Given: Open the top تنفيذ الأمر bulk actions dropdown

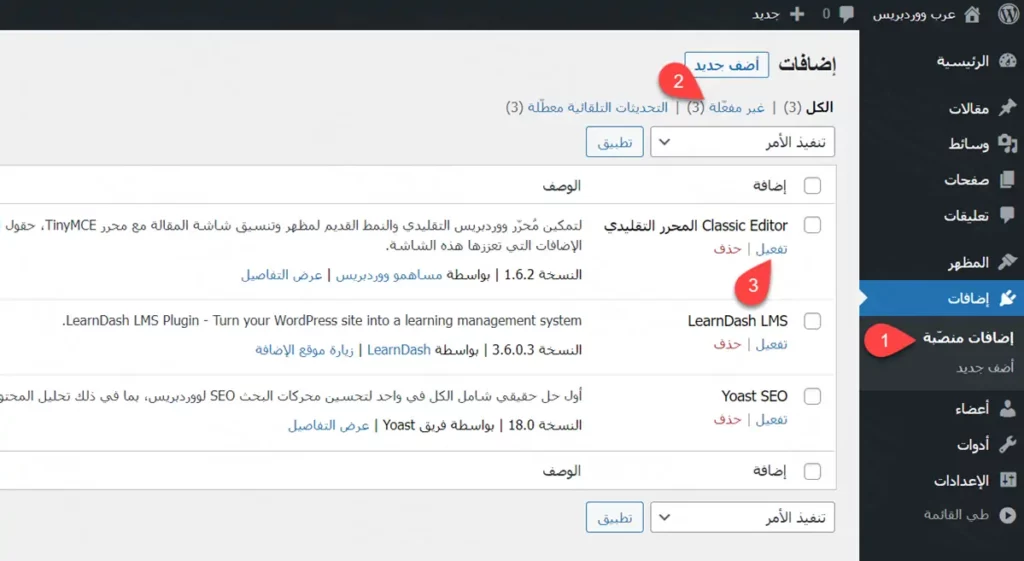Looking at the screenshot, I should (742, 142).
